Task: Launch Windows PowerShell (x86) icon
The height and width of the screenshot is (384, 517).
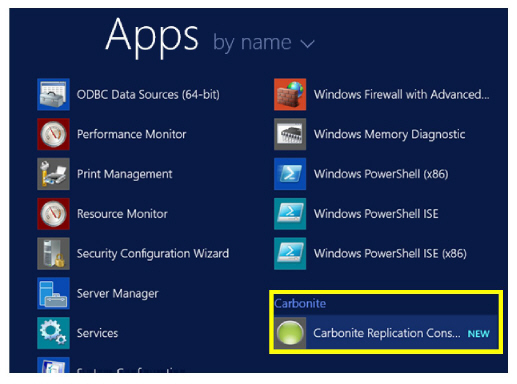Action: click(x=290, y=174)
